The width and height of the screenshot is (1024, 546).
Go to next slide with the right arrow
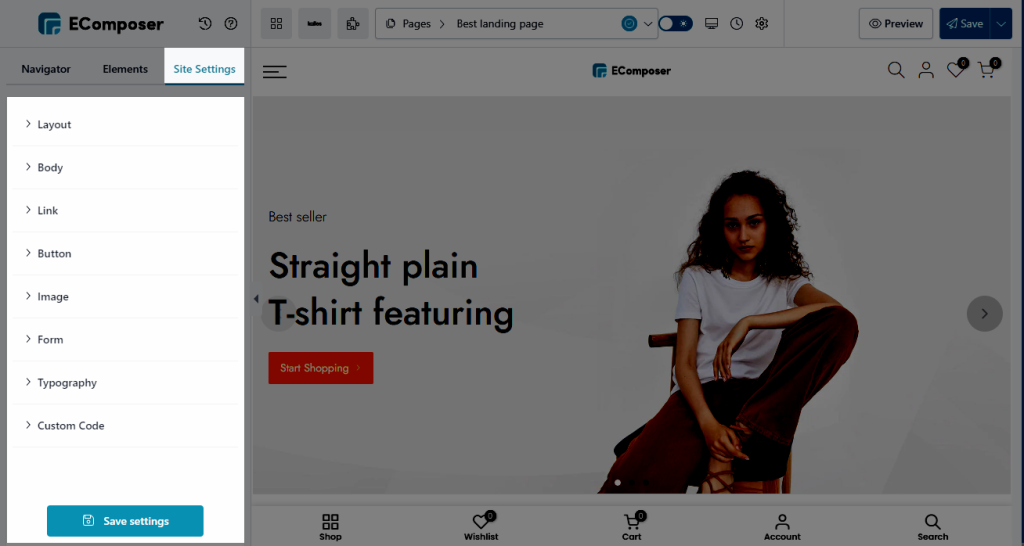(x=984, y=313)
